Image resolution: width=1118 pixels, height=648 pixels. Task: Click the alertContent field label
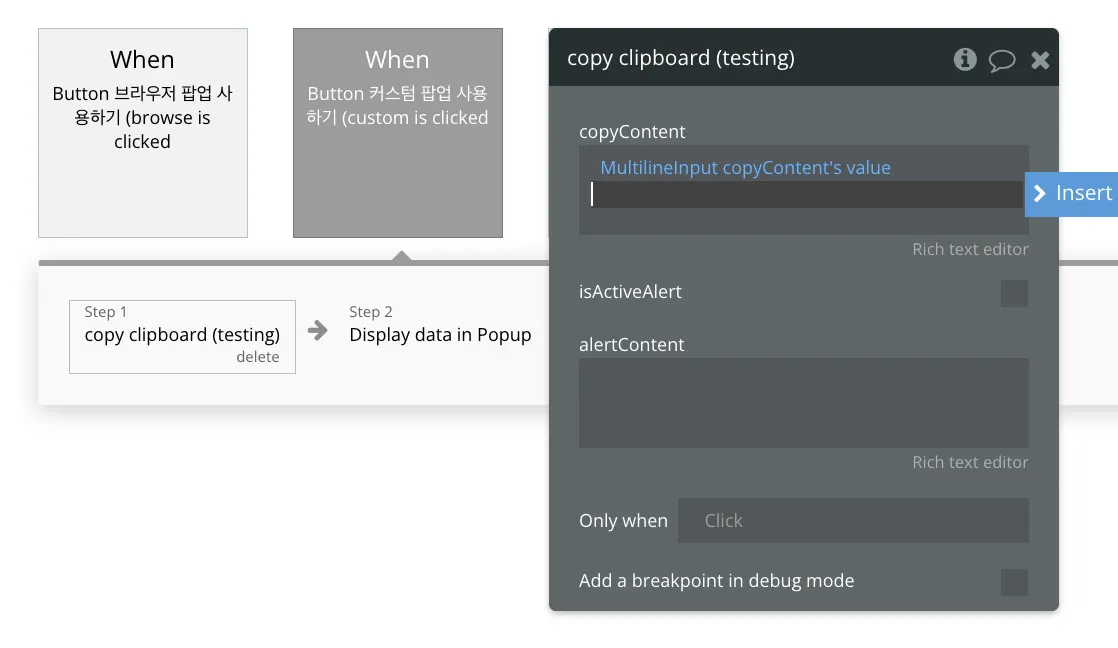[632, 345]
